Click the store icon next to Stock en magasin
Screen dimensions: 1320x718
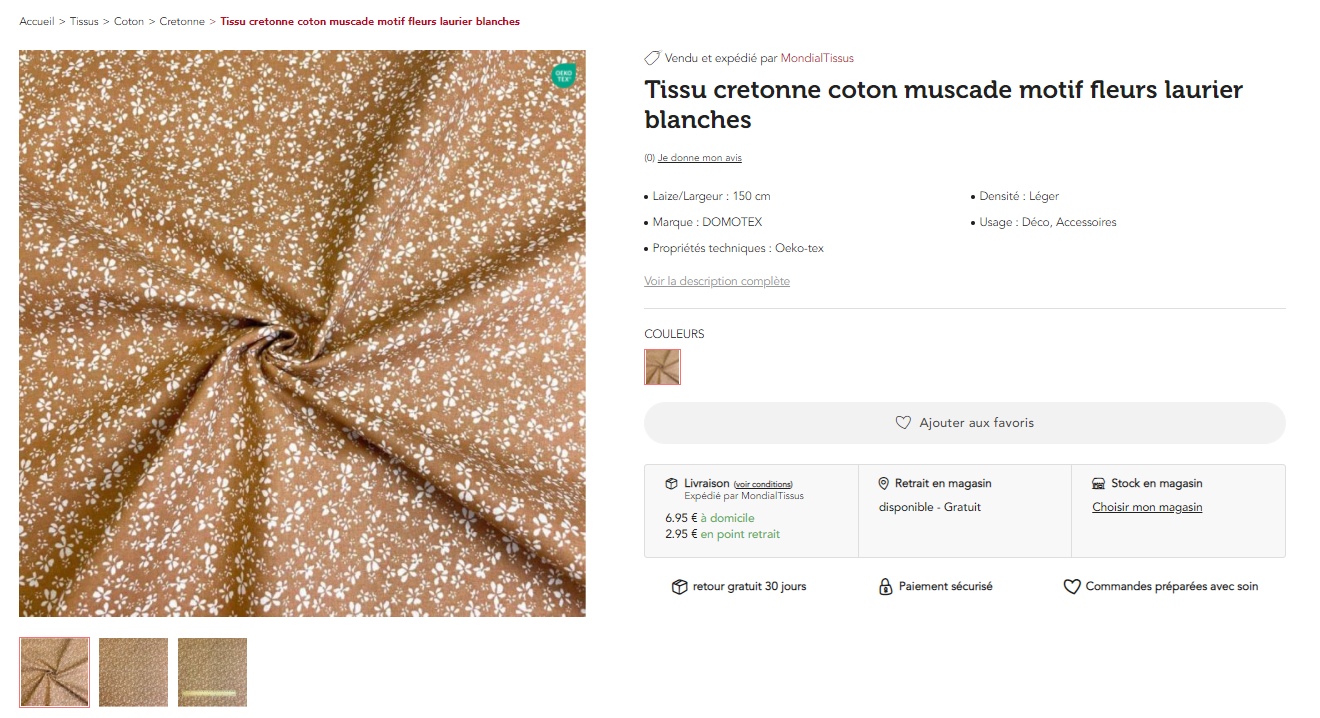tap(1099, 484)
